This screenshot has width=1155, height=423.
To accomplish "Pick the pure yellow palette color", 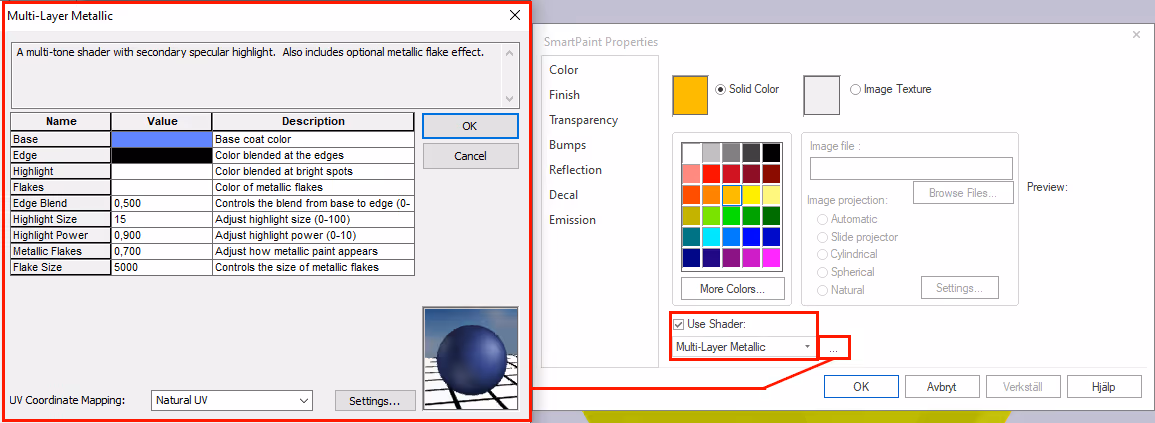I will [x=751, y=194].
